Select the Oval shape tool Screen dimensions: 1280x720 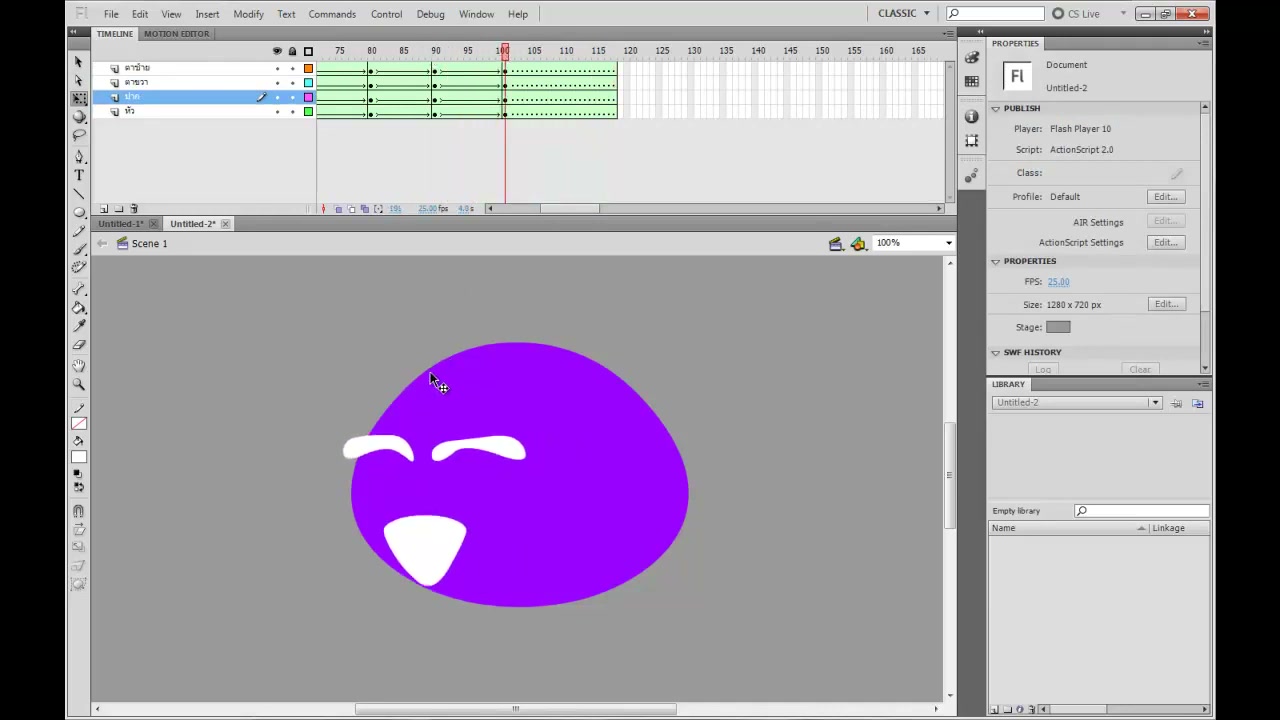pyautogui.click(x=79, y=212)
